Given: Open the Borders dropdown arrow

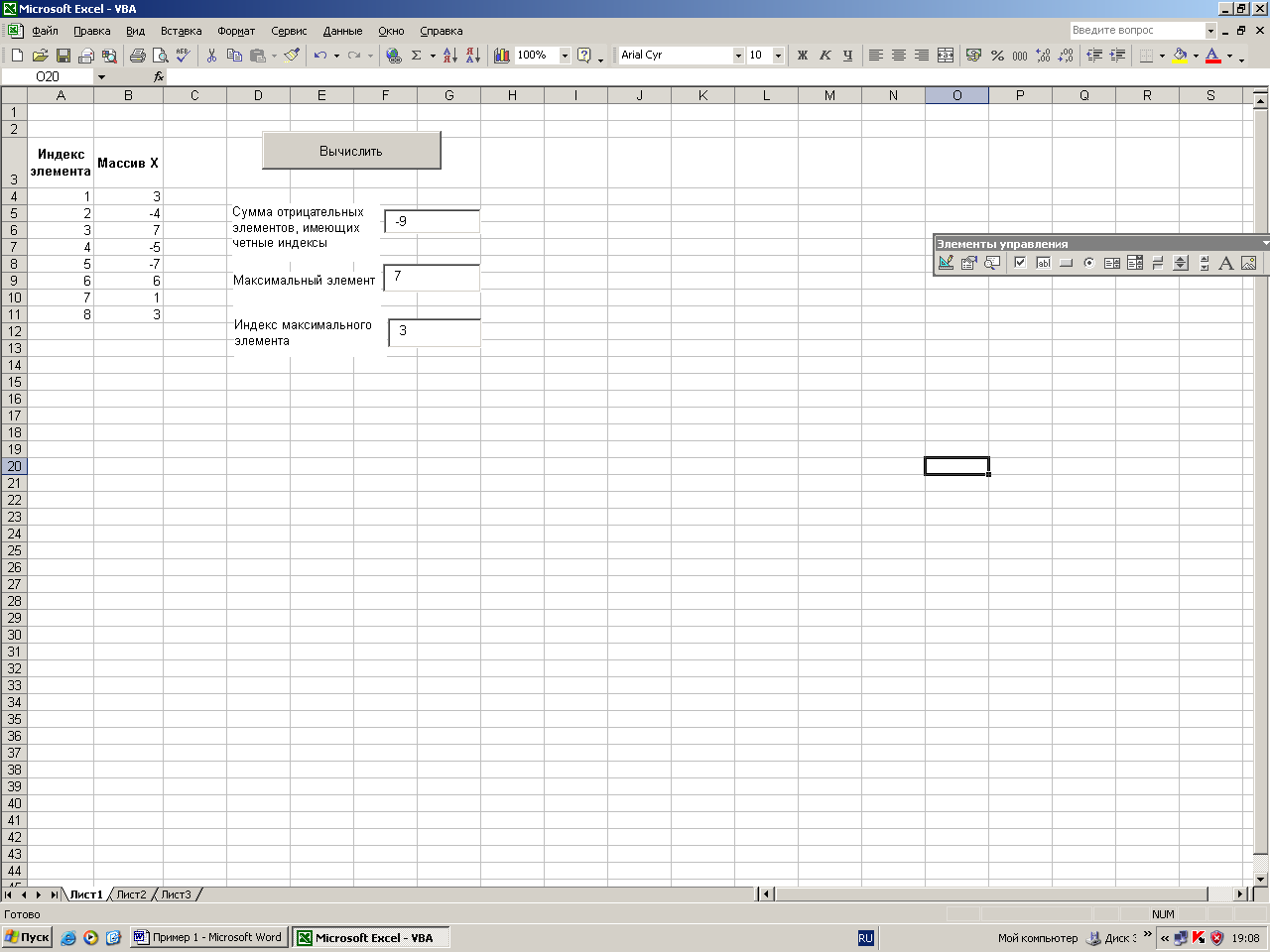Looking at the screenshot, I should coord(1162,56).
